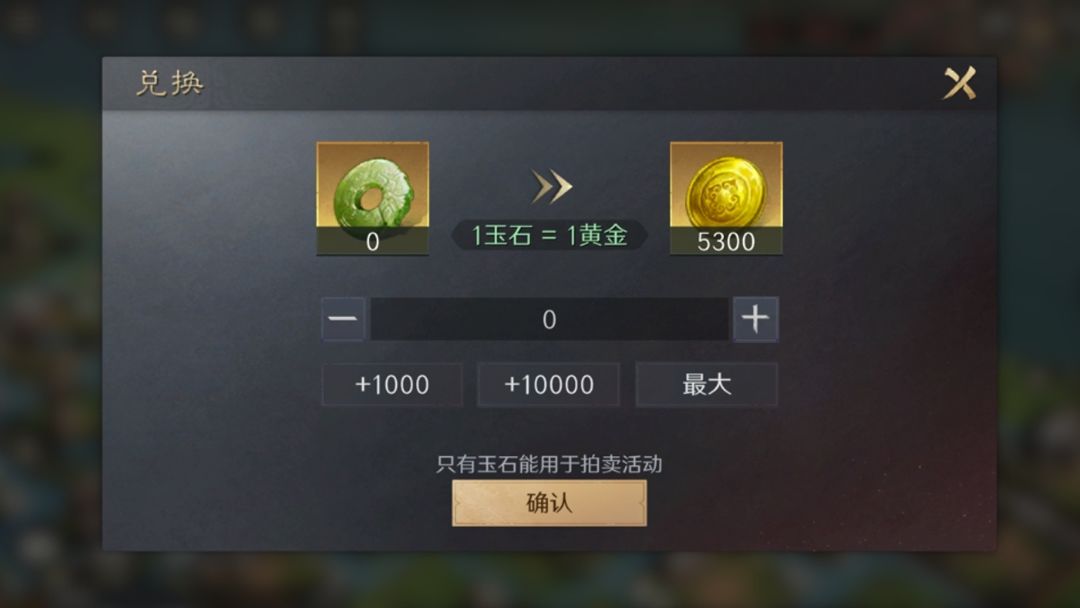1080x608 pixels.
Task: Click the jade count showing 0
Action: tap(373, 242)
